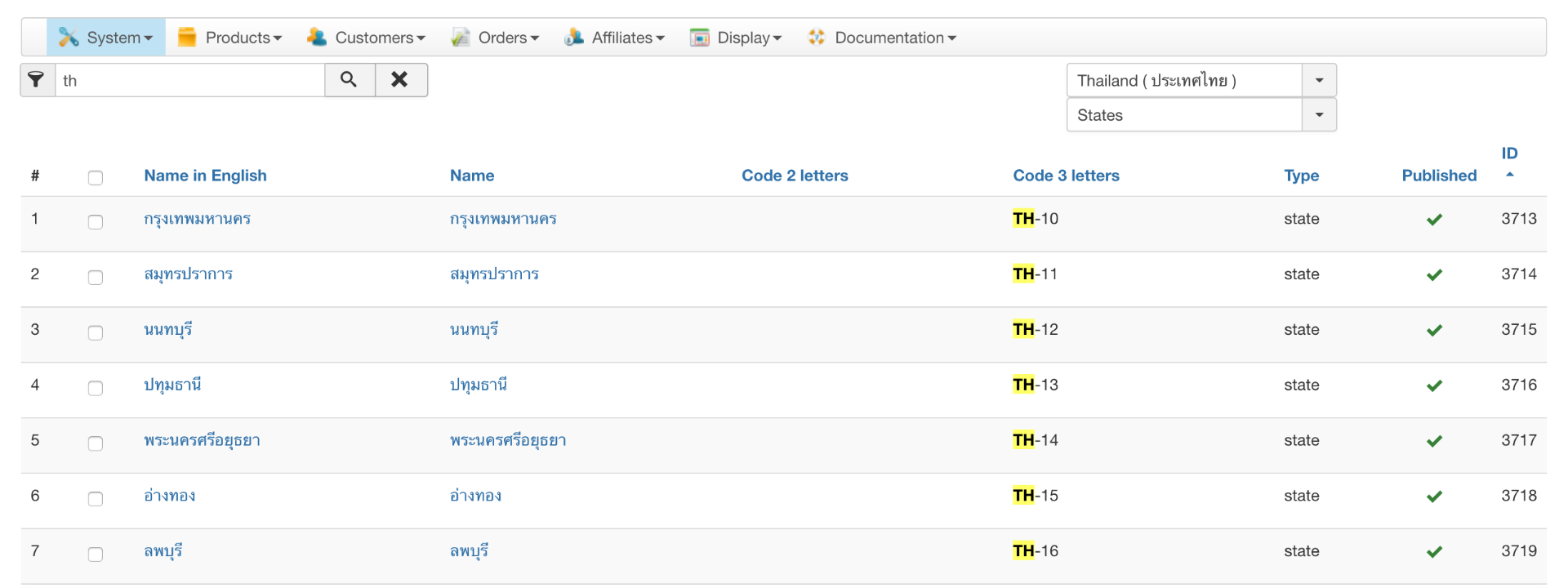The image size is (1568, 588).
Task: Sort by Name in English column
Action: coord(205,176)
